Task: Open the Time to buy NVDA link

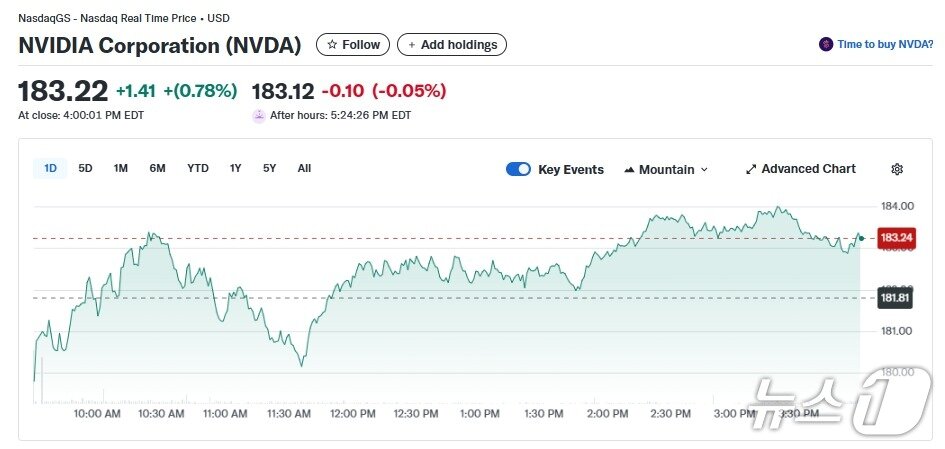Action: pyautogui.click(x=885, y=45)
